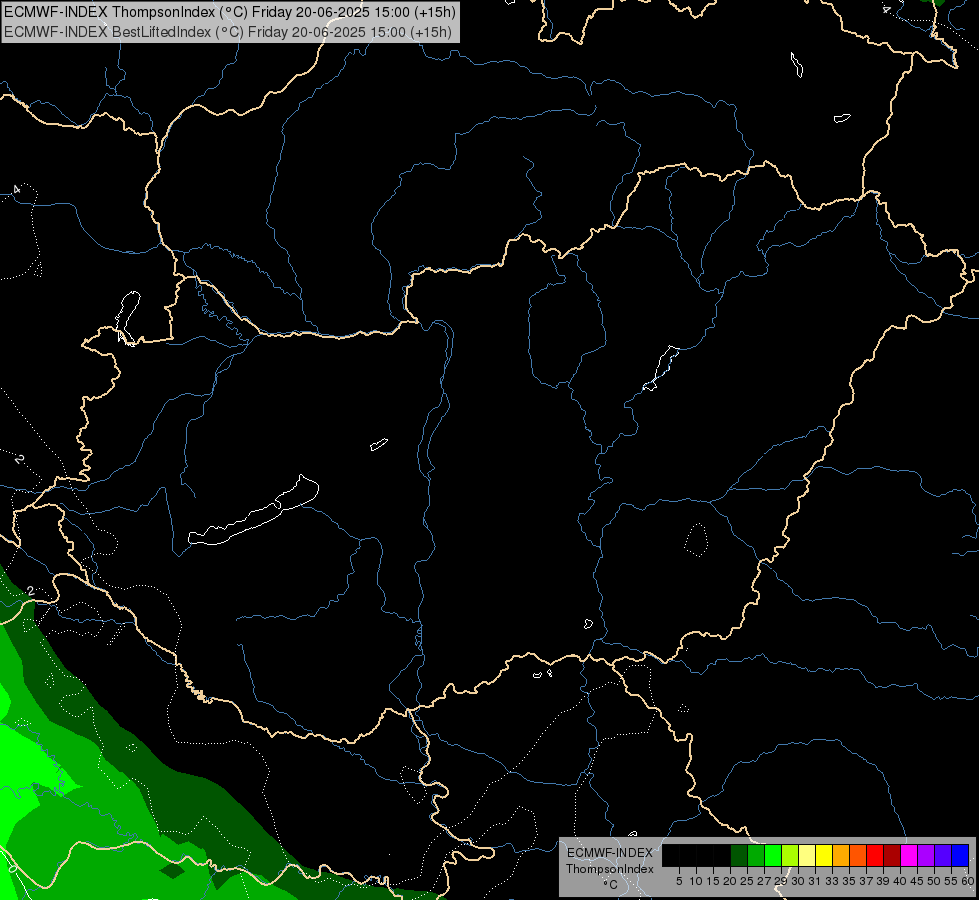Click the legend tick label 45
Viewport: 979px width, 900px height.
(917, 881)
